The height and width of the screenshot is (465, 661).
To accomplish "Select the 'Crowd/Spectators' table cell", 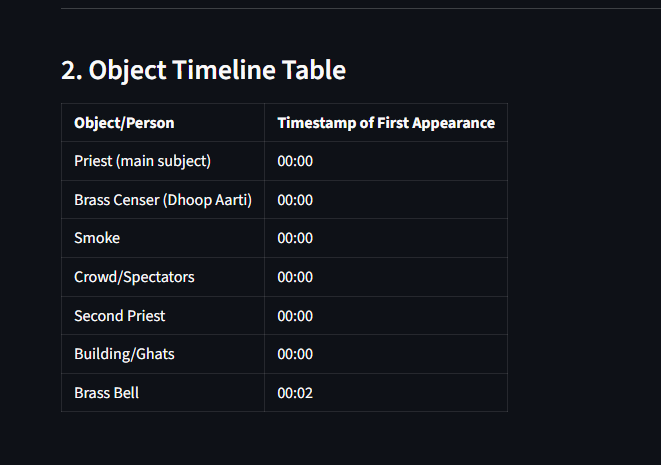I will [x=163, y=277].
